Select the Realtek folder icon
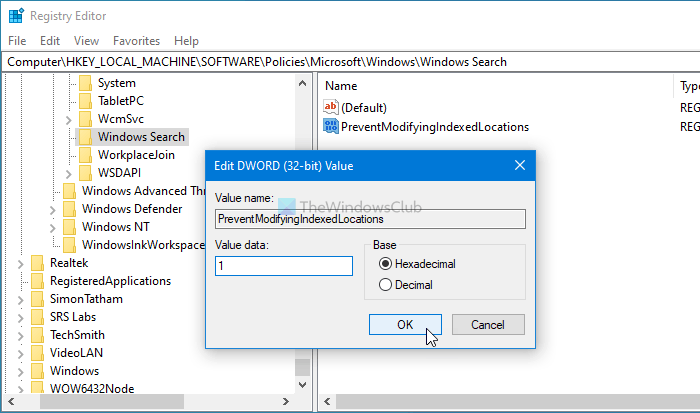 coord(38,263)
